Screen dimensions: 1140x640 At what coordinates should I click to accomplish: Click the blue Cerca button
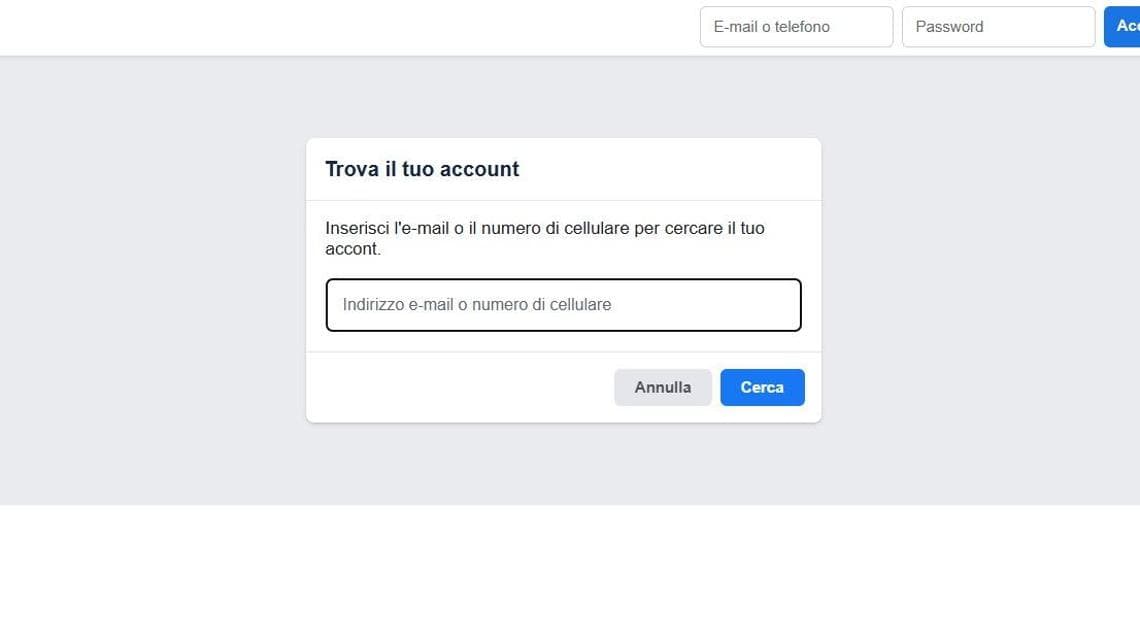(x=762, y=387)
